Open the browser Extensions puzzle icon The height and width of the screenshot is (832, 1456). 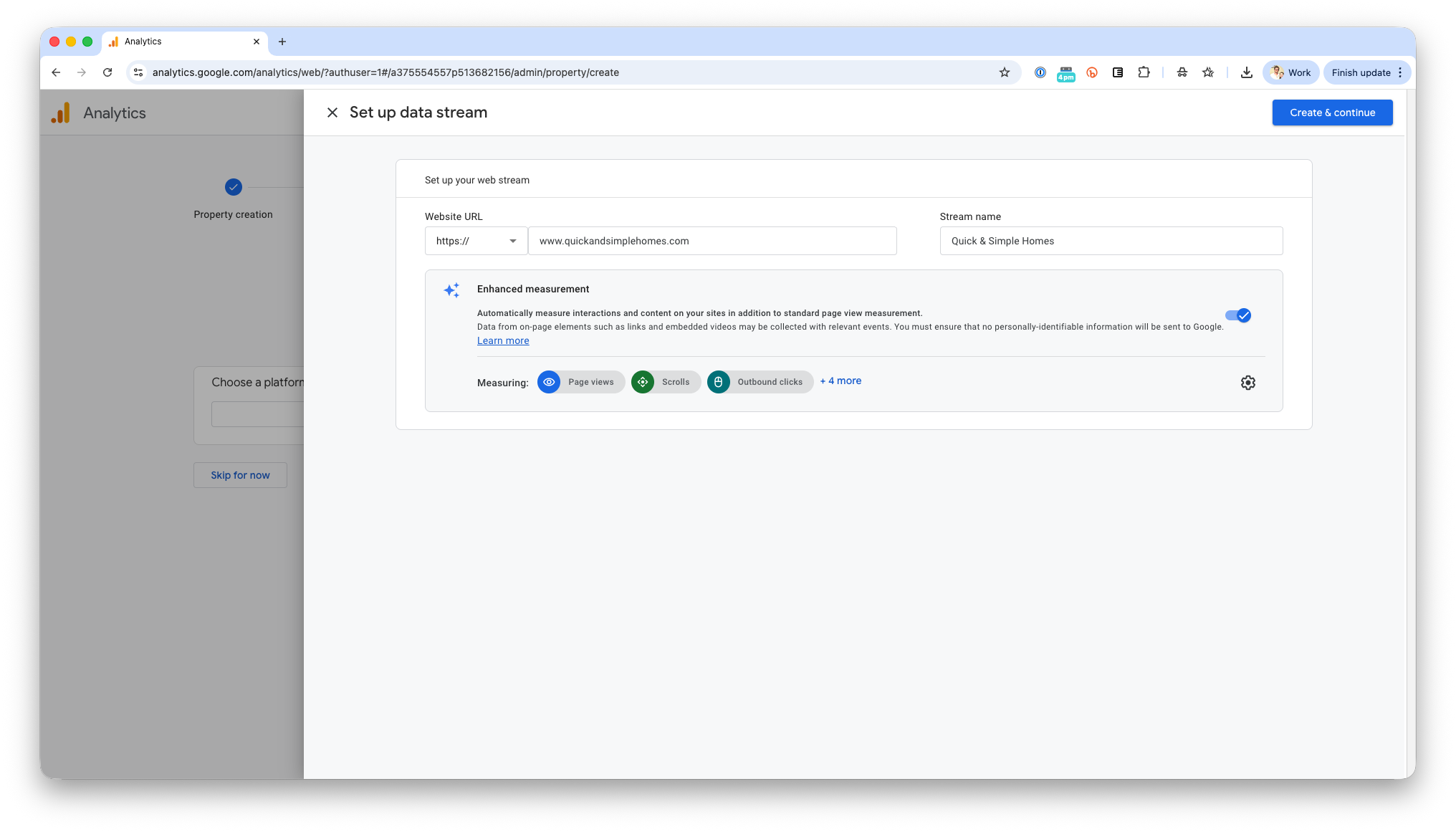pyautogui.click(x=1144, y=72)
